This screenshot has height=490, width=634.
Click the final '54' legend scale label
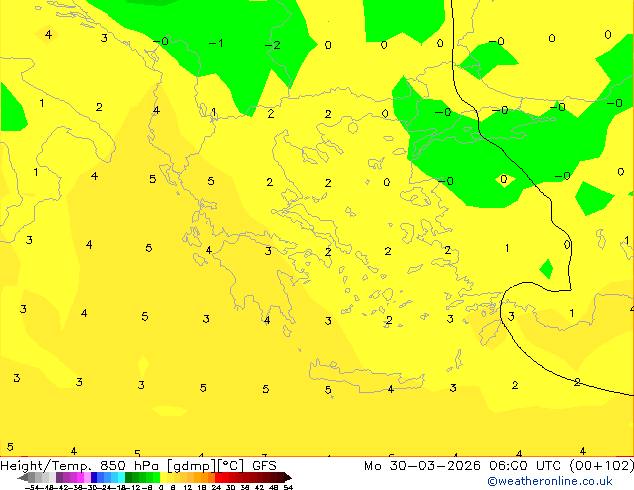click(x=288, y=487)
